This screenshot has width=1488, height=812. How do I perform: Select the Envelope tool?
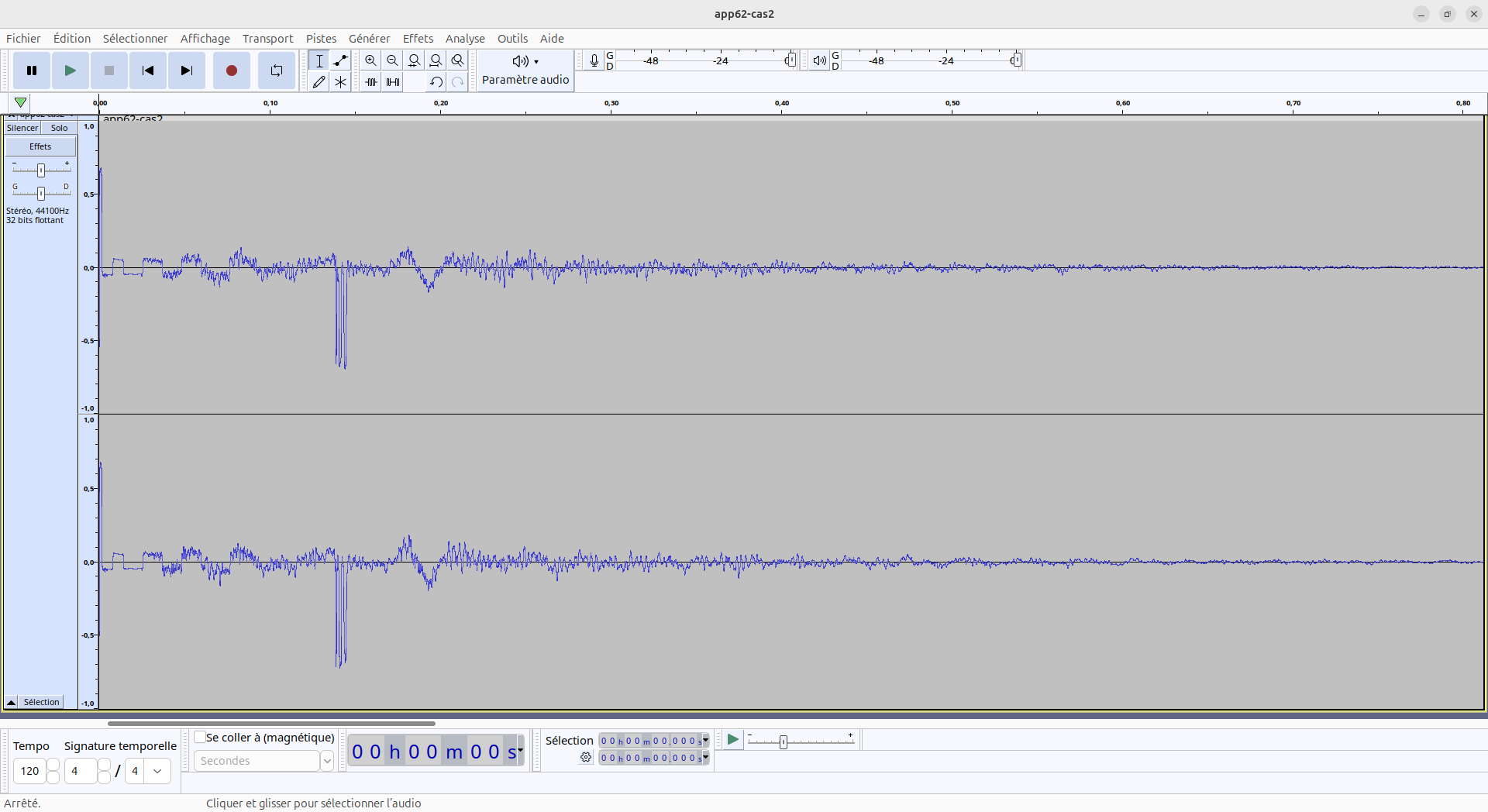[x=340, y=60]
